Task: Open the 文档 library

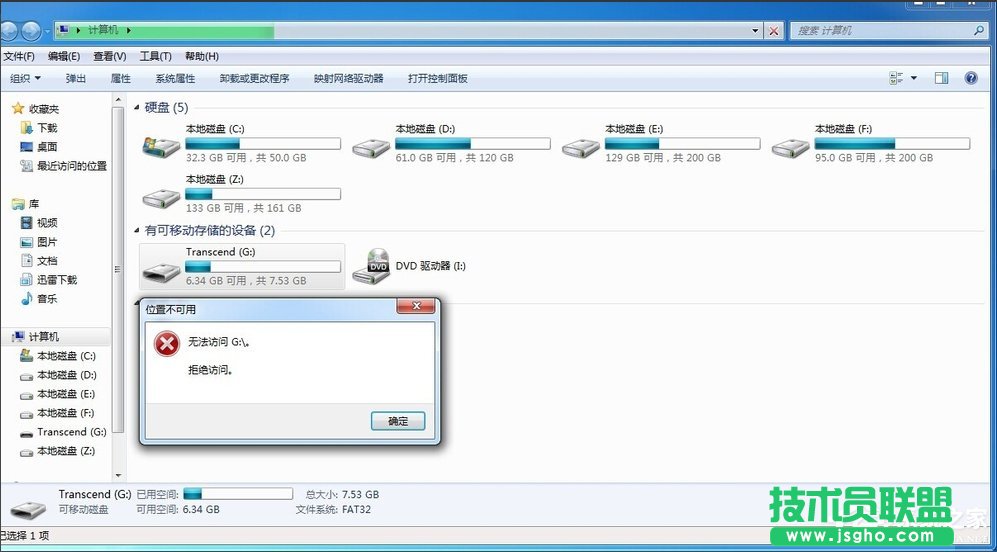Action: 47,261
